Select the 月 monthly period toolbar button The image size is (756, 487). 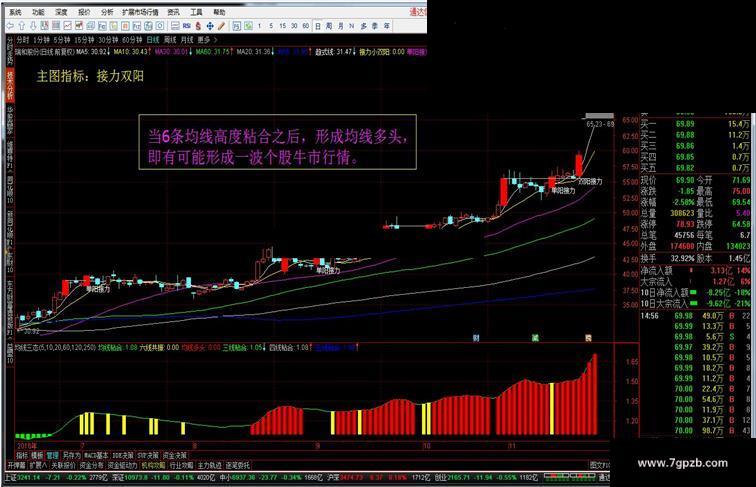click(x=340, y=26)
